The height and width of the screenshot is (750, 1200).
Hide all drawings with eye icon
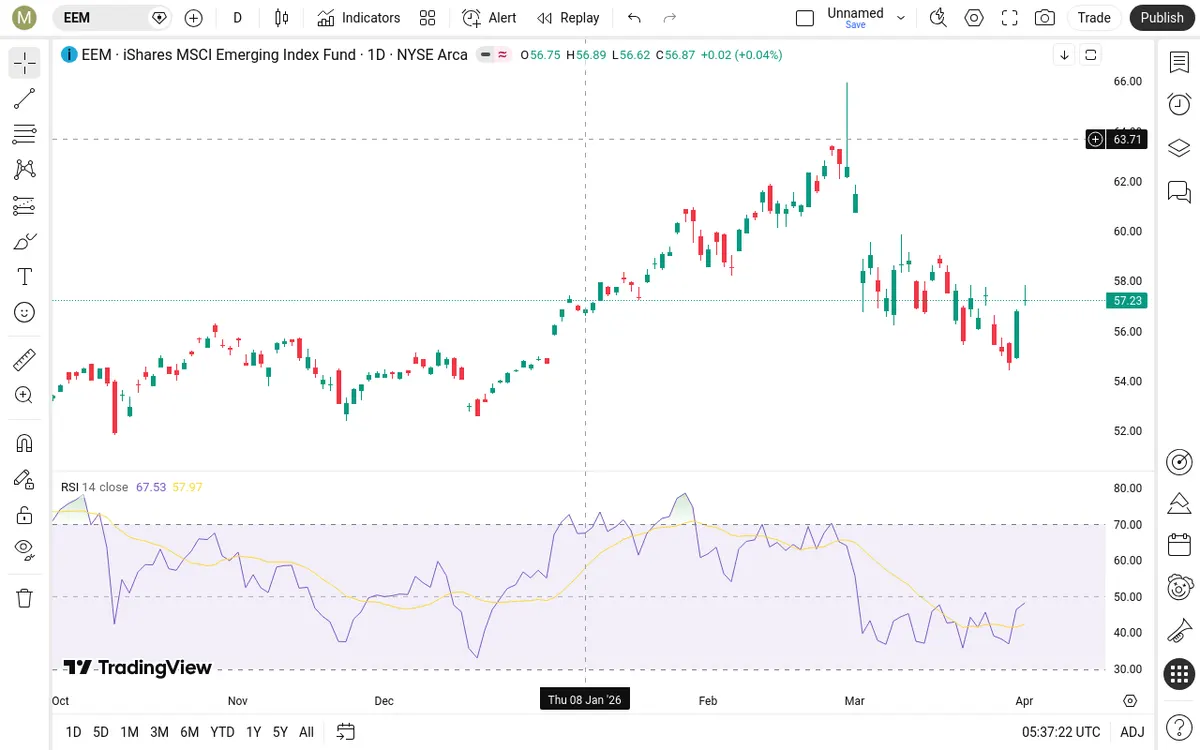pyautogui.click(x=25, y=550)
